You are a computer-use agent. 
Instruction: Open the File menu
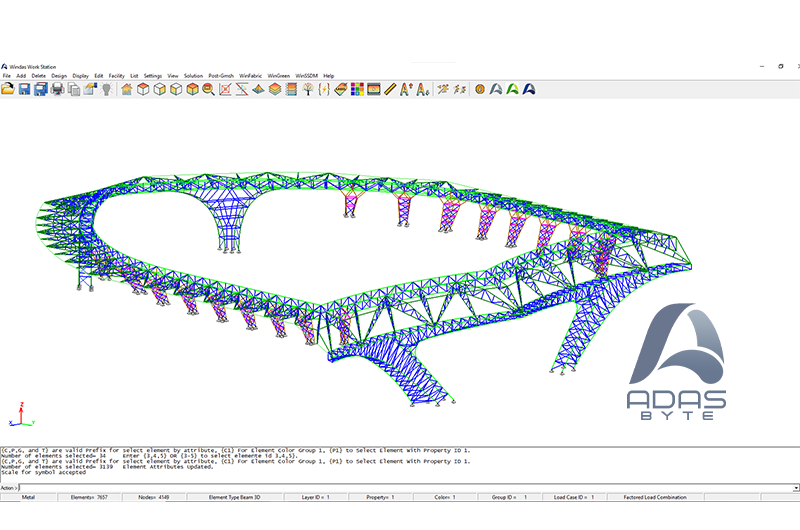click(x=7, y=75)
